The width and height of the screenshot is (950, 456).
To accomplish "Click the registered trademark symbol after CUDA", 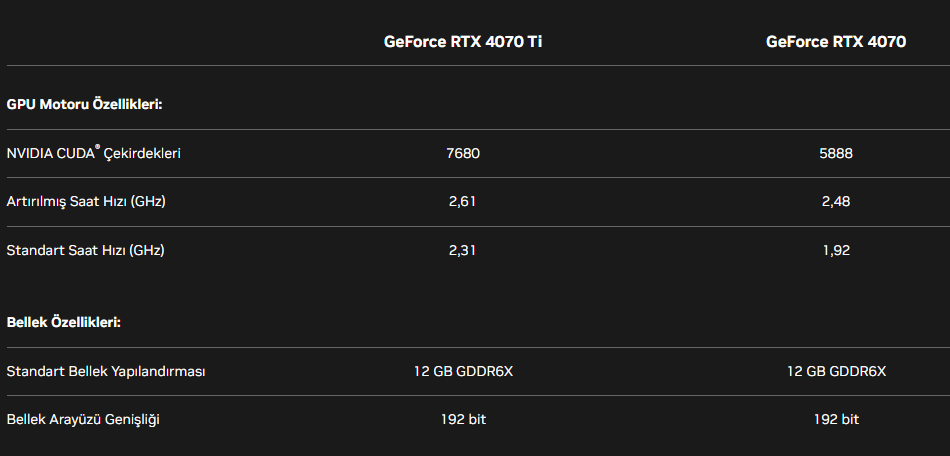I will click(x=98, y=147).
